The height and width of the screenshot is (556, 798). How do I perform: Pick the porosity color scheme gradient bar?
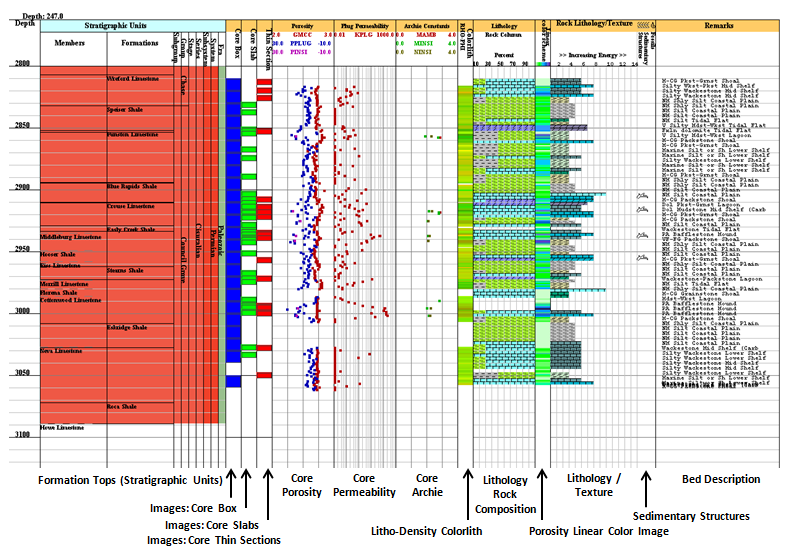(x=541, y=62)
